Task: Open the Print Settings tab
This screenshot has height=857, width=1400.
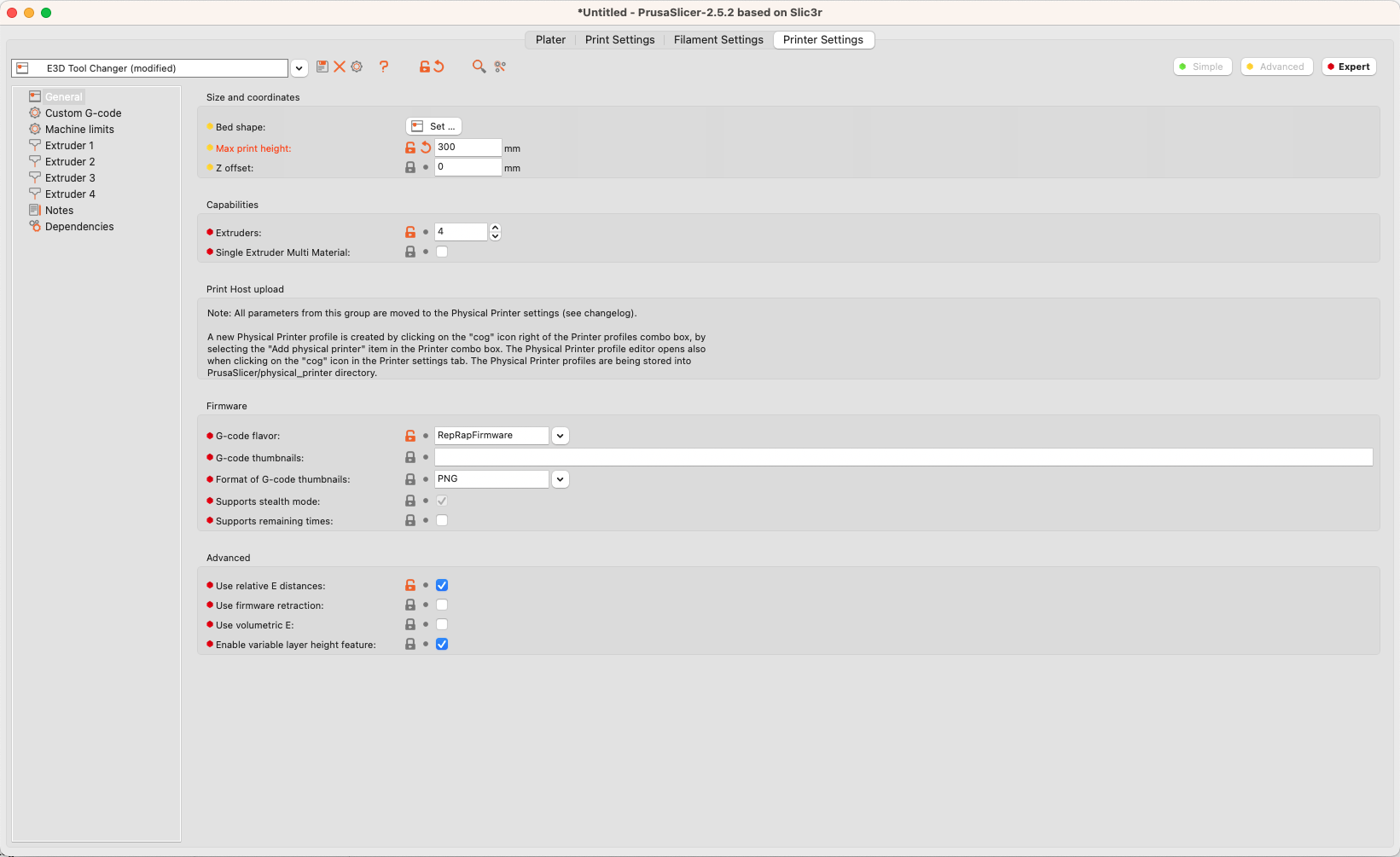Action: click(x=620, y=40)
